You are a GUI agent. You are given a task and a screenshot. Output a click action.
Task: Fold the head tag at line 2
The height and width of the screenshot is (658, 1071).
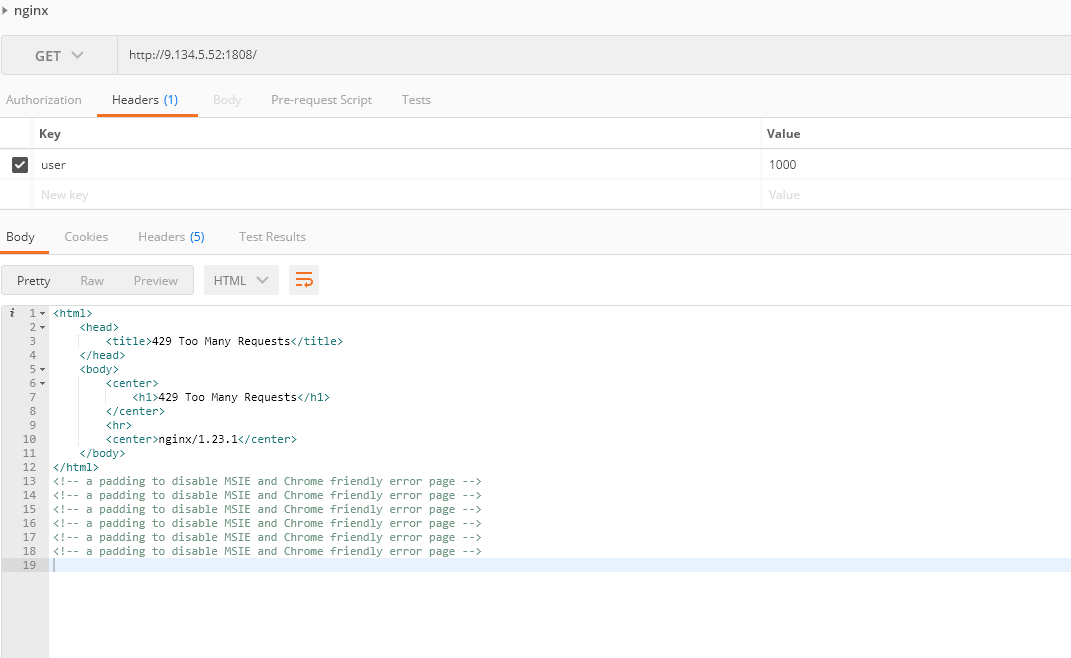tap(42, 328)
